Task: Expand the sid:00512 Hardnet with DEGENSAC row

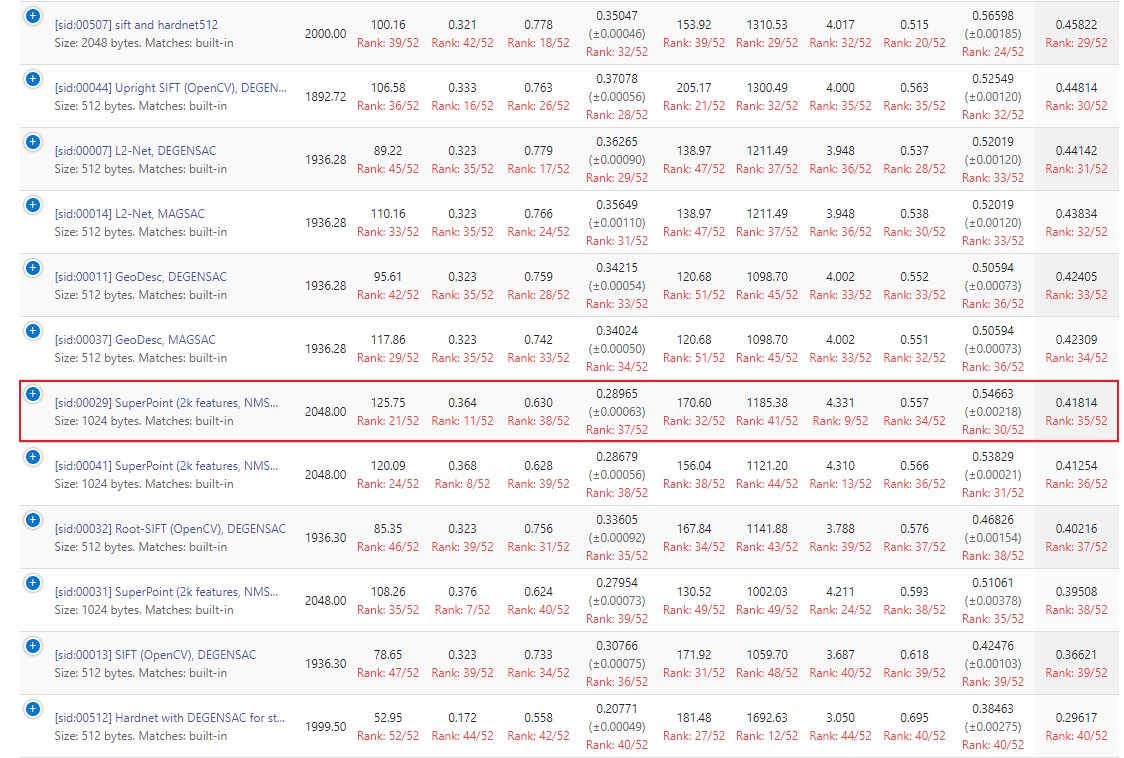Action: (32, 709)
